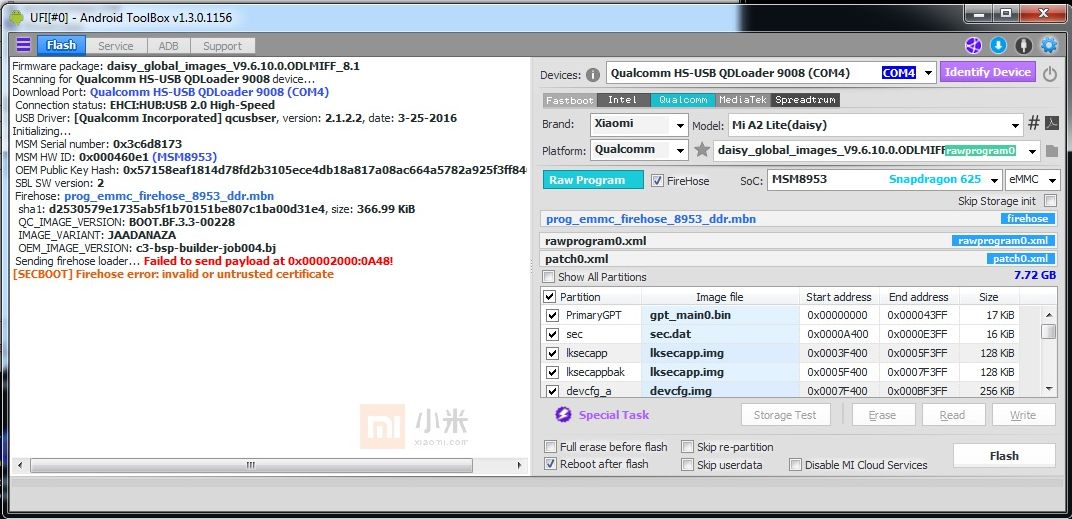
Task: Enable Full erase before flash
Action: [x=550, y=447]
